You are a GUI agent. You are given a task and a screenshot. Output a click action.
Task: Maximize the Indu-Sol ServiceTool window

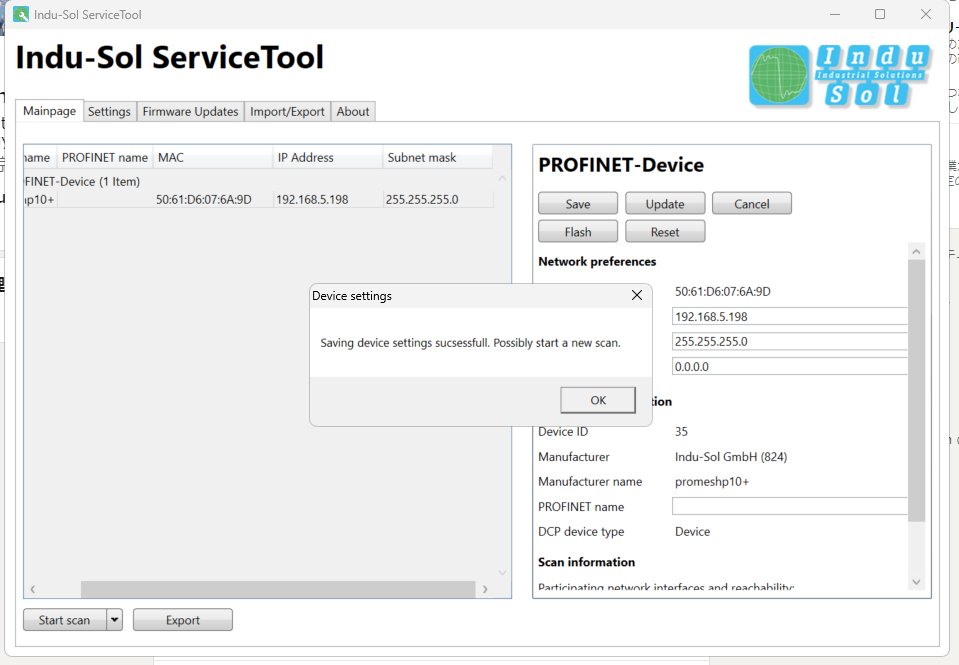880,14
